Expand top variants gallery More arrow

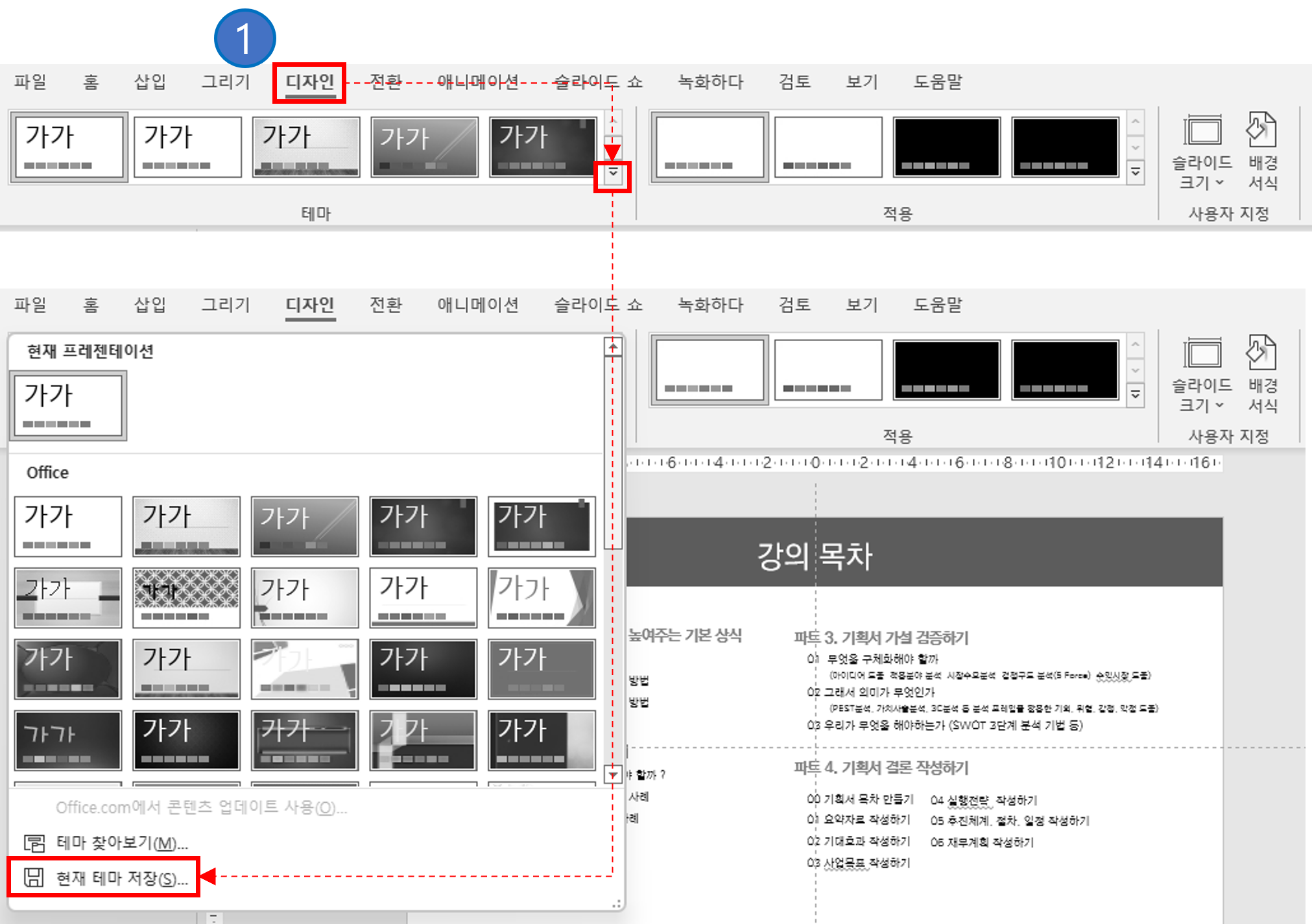1136,172
